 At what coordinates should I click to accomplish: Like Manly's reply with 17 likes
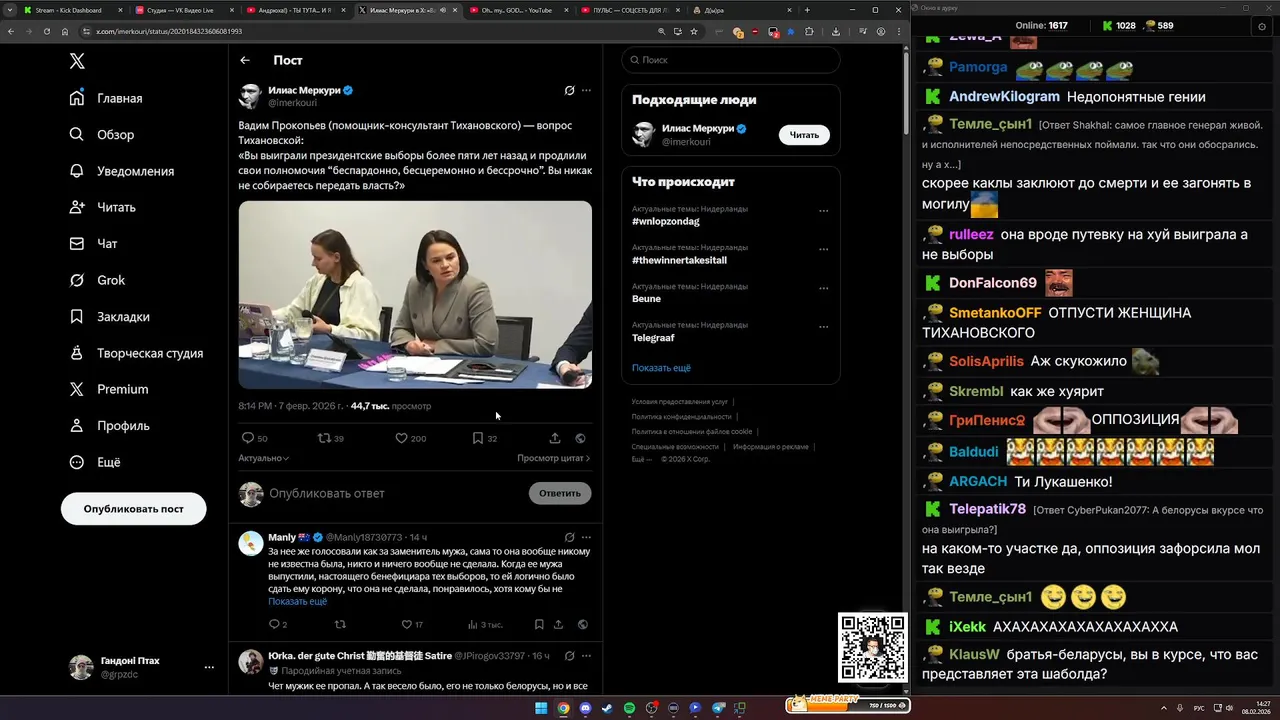[x=407, y=624]
